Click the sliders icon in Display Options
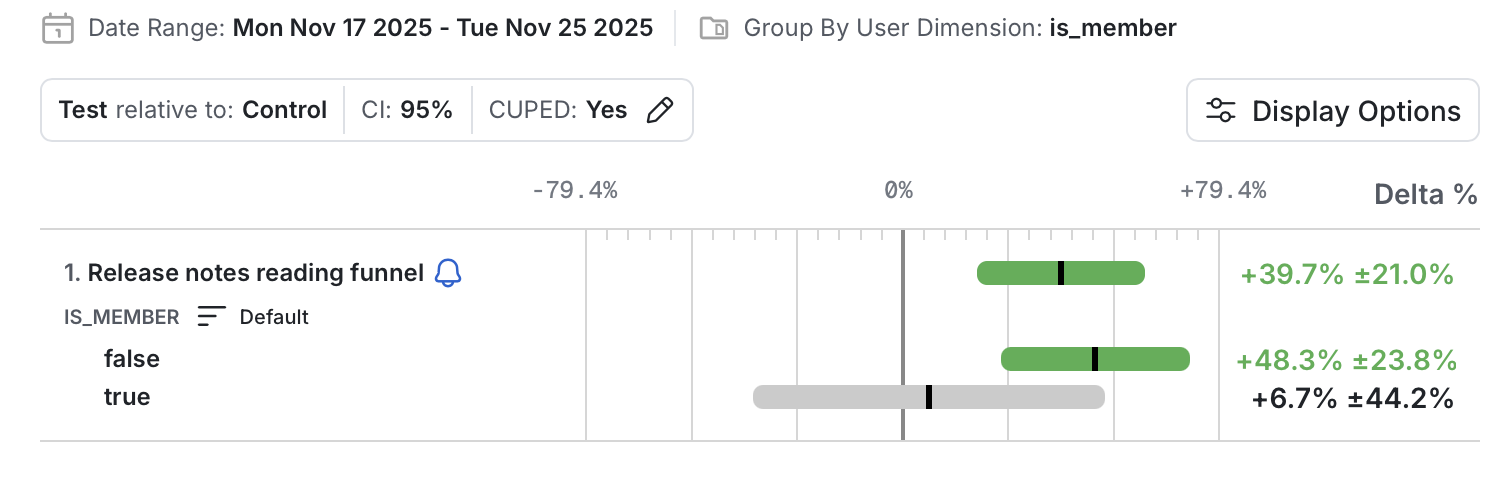 [1221, 111]
